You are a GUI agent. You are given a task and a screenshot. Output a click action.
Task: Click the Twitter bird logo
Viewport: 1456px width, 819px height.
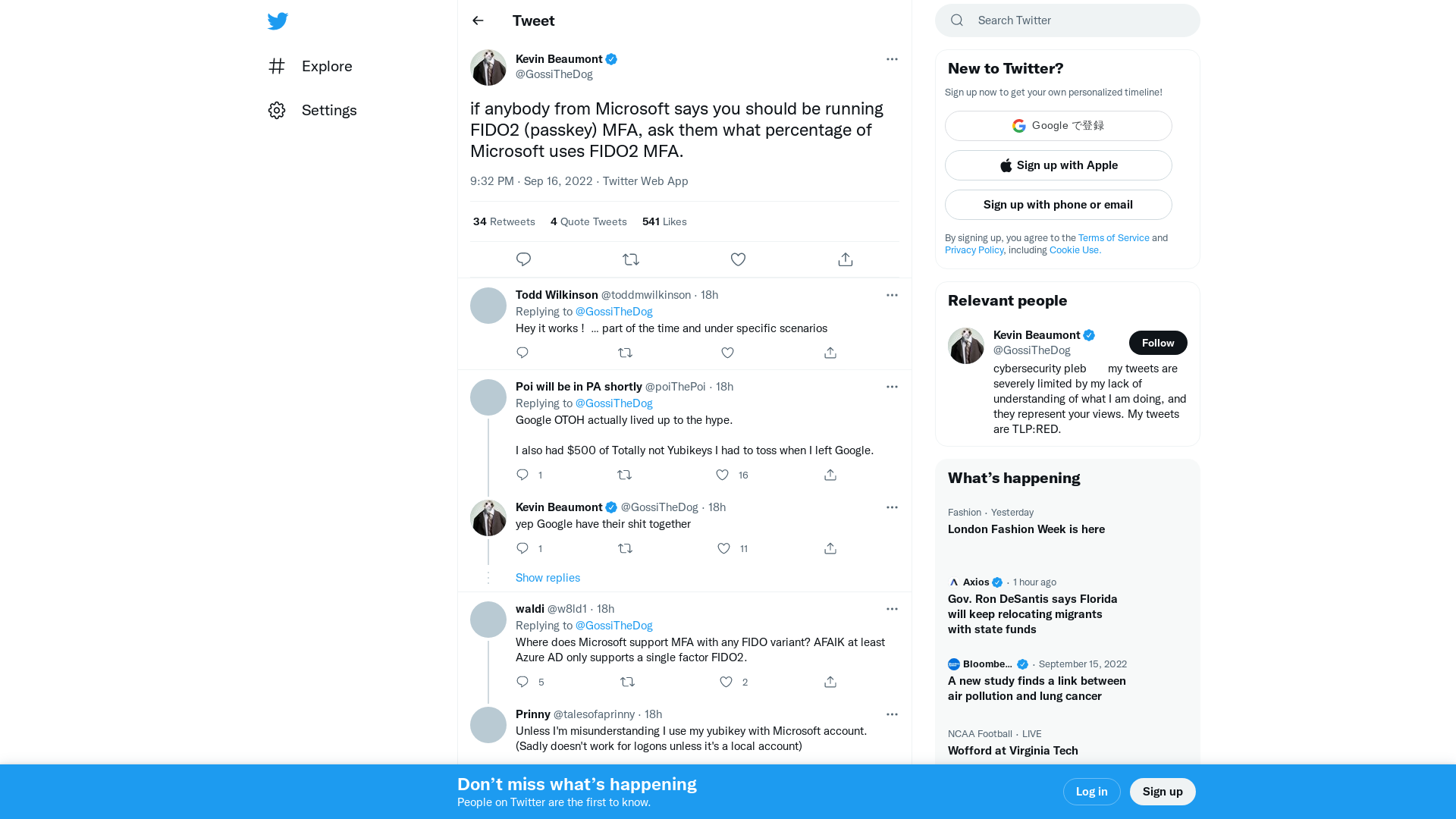(278, 20)
